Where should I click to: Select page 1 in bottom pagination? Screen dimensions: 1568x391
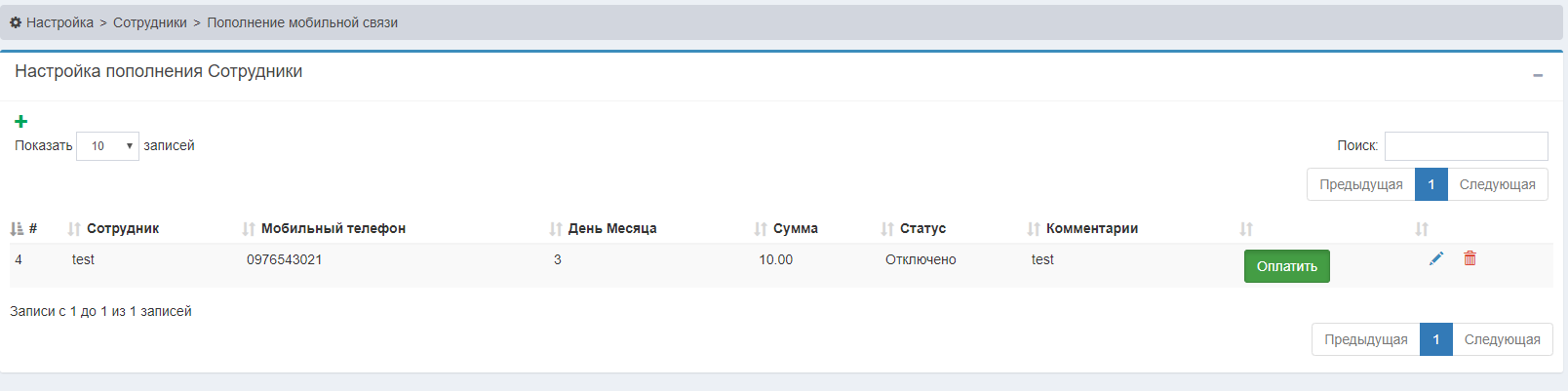[x=1435, y=339]
